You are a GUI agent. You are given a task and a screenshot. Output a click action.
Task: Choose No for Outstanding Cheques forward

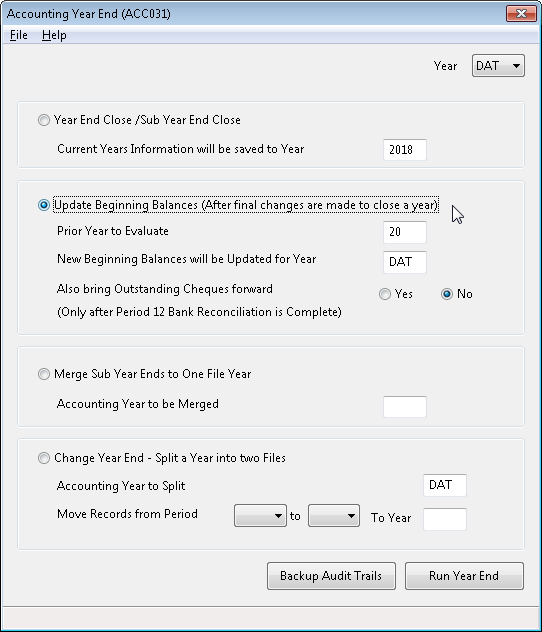tap(447, 294)
